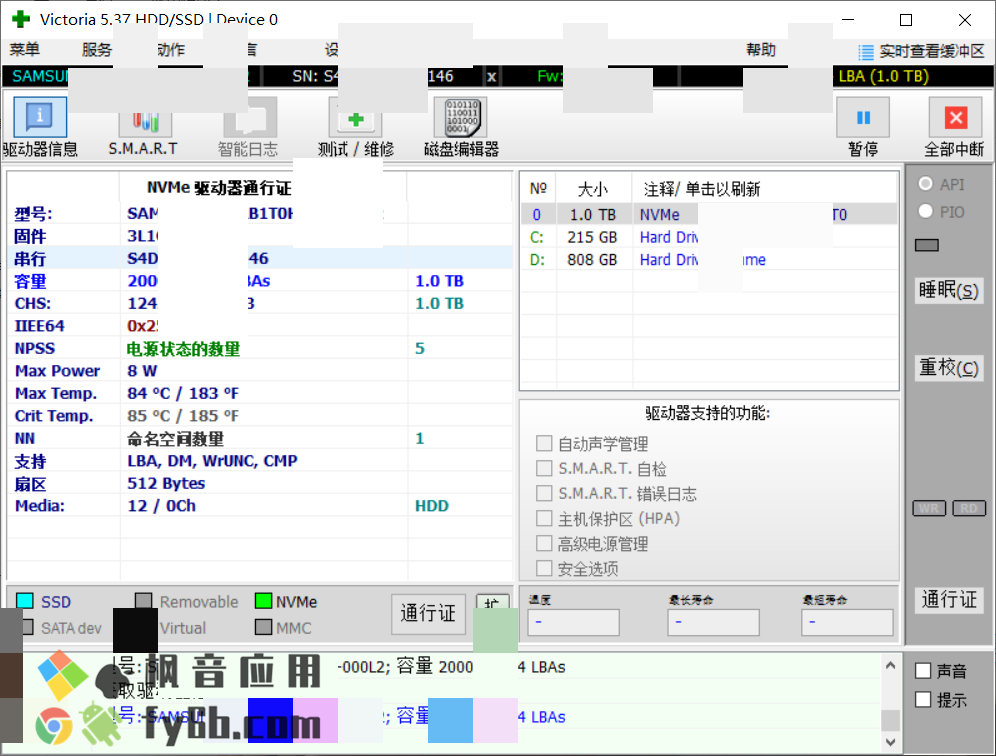Toggle the Automatic Acoustic Management (自动声学管理) checkbox
The width and height of the screenshot is (996, 756).
click(544, 443)
